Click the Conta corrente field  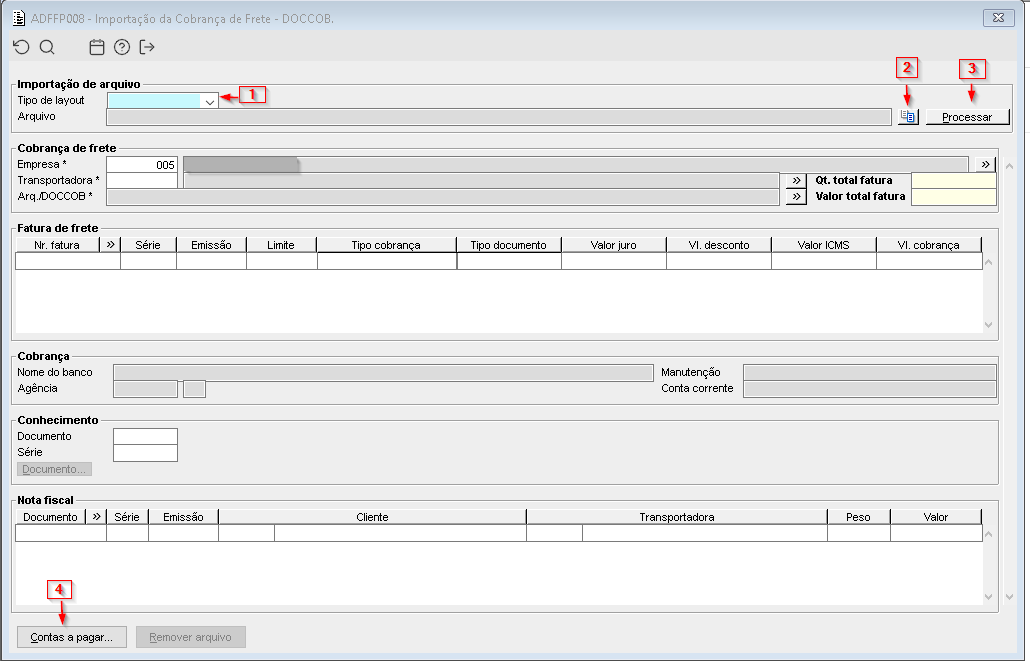[x=870, y=389]
